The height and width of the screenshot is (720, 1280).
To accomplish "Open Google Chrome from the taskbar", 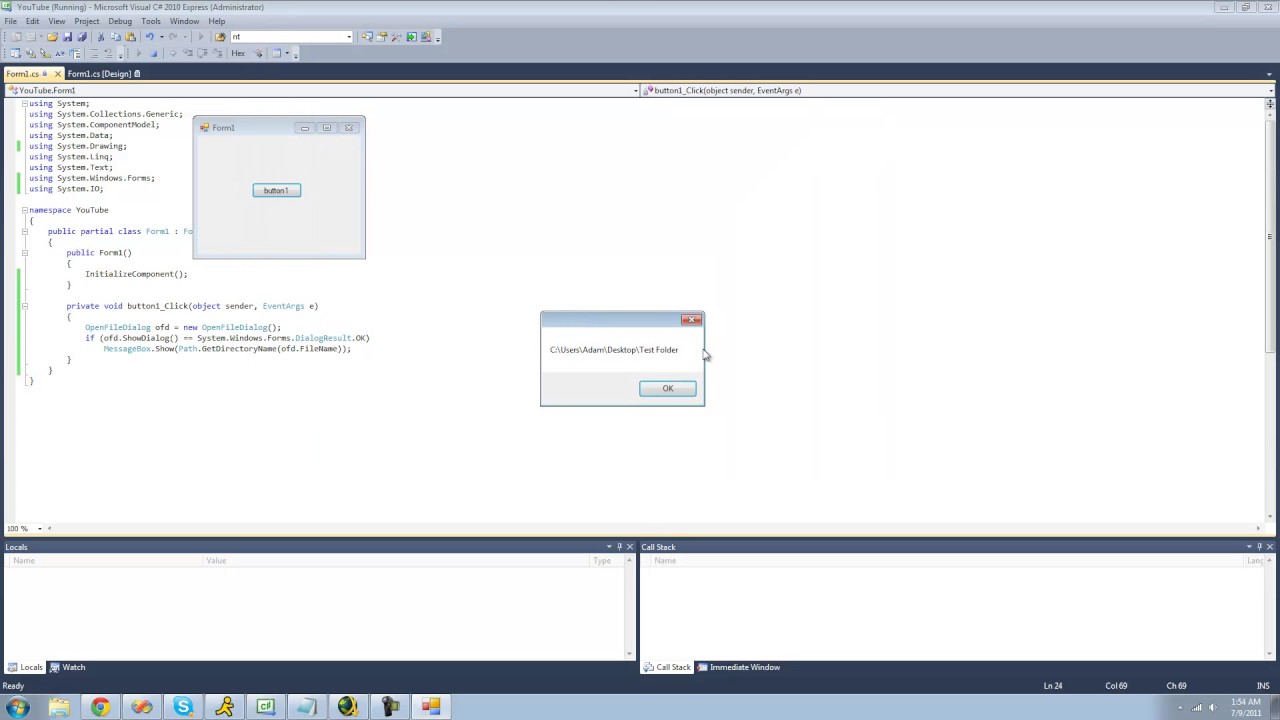I will pyautogui.click(x=100, y=707).
